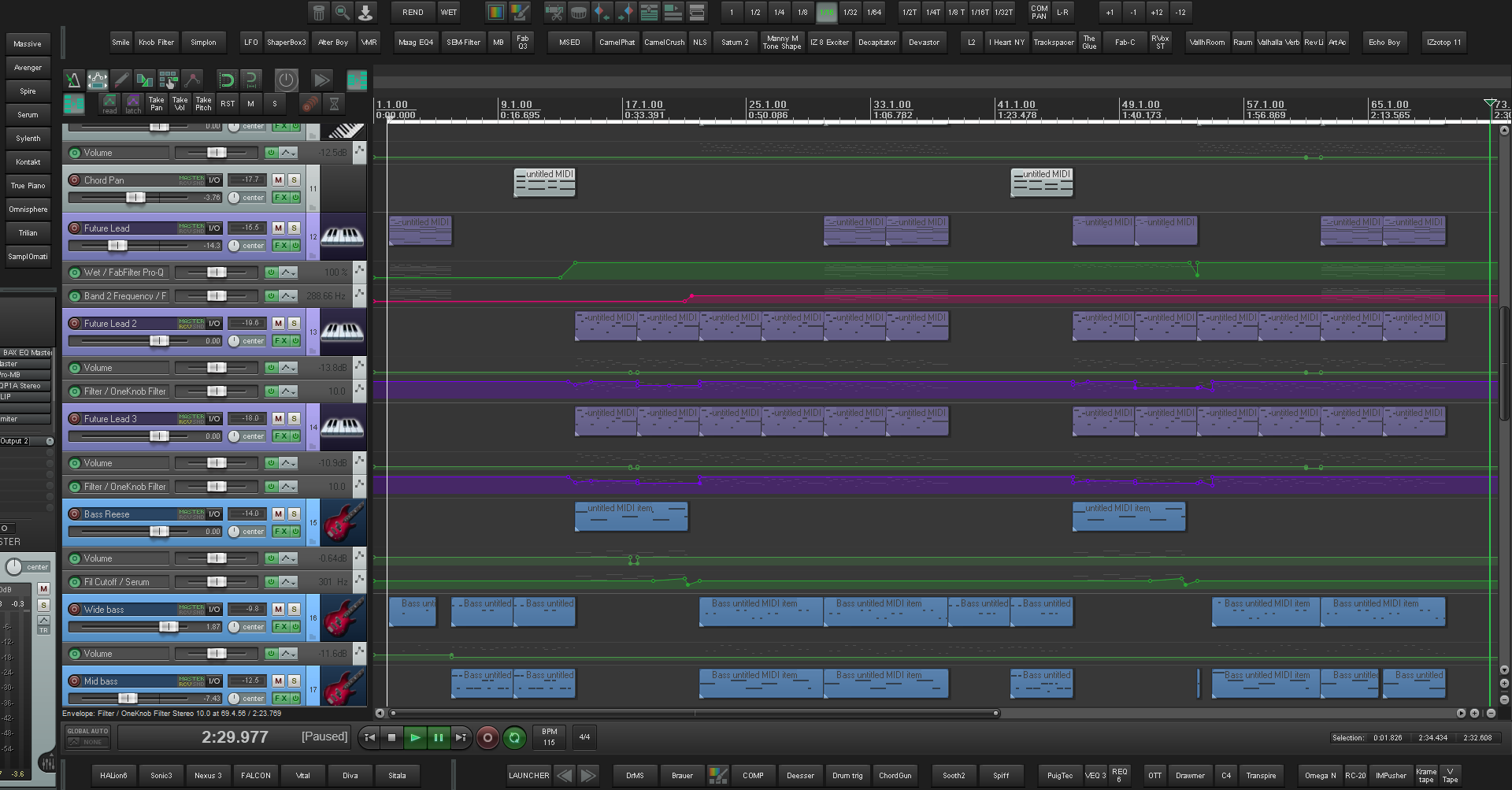Click the power button icon in toolbar
This screenshot has height=790, width=1512.
287,80
